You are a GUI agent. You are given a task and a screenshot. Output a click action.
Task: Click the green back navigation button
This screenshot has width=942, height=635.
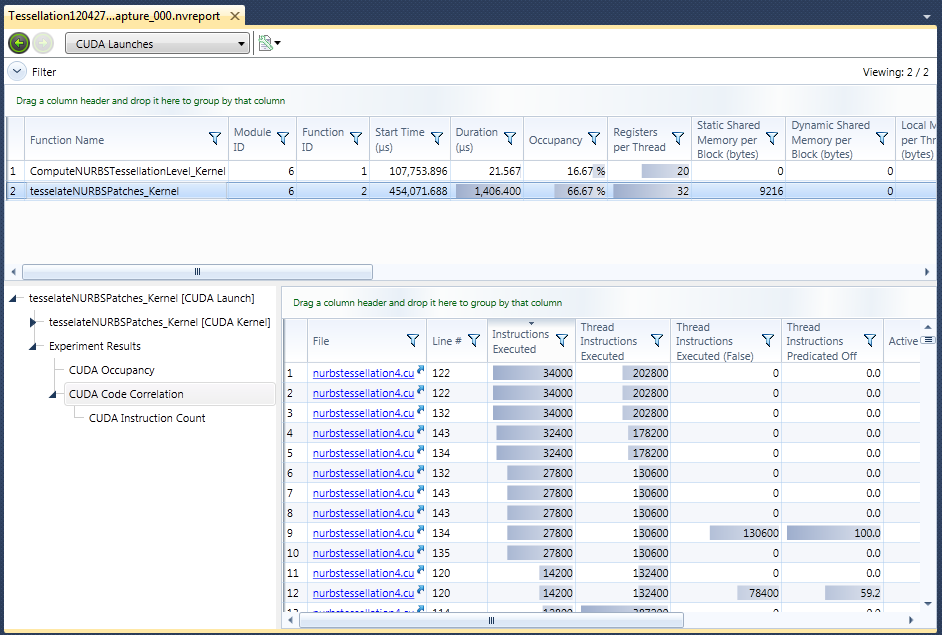[x=19, y=43]
